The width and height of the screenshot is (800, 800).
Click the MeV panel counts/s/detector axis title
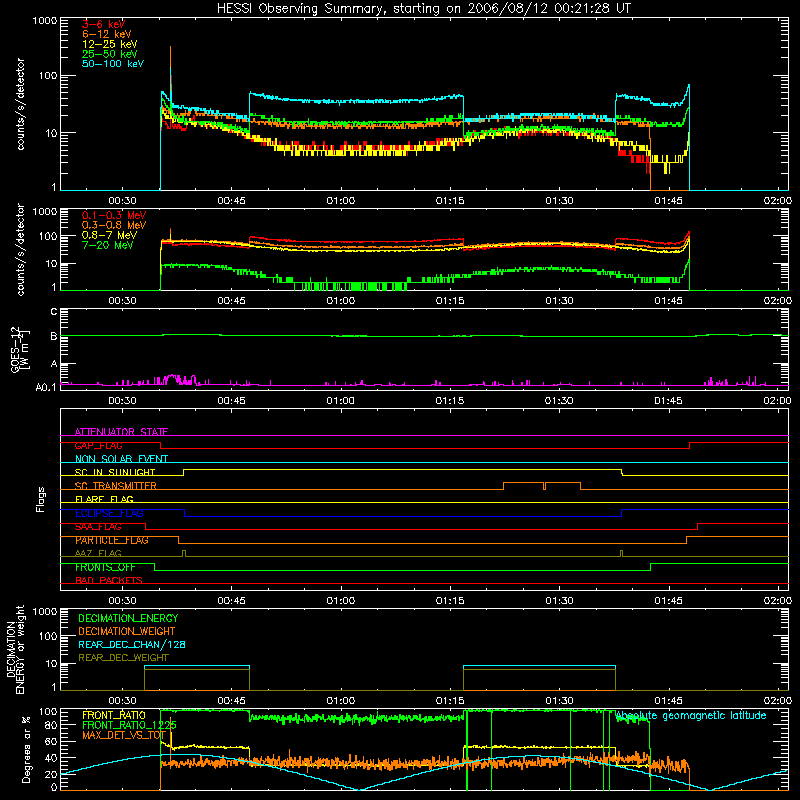[x=20, y=249]
